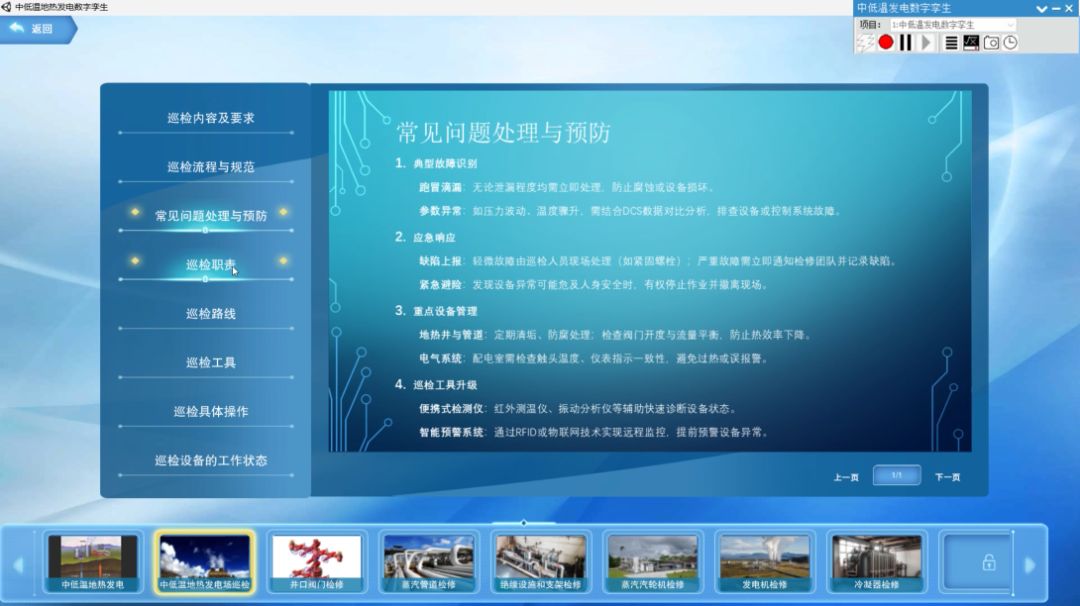Click the 1/1 page indicator control

pos(897,475)
